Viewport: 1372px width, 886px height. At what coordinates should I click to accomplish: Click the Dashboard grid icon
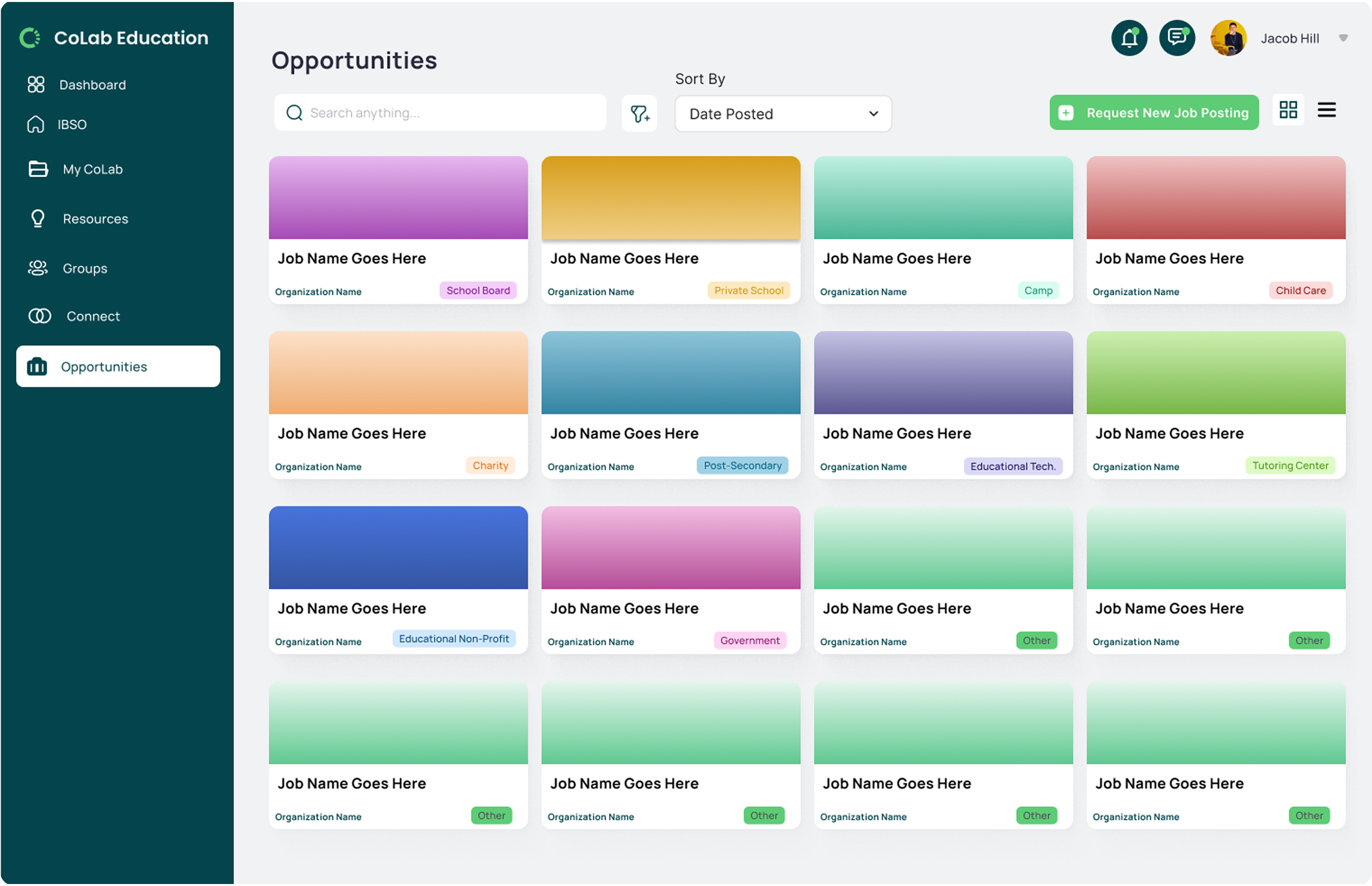[36, 85]
